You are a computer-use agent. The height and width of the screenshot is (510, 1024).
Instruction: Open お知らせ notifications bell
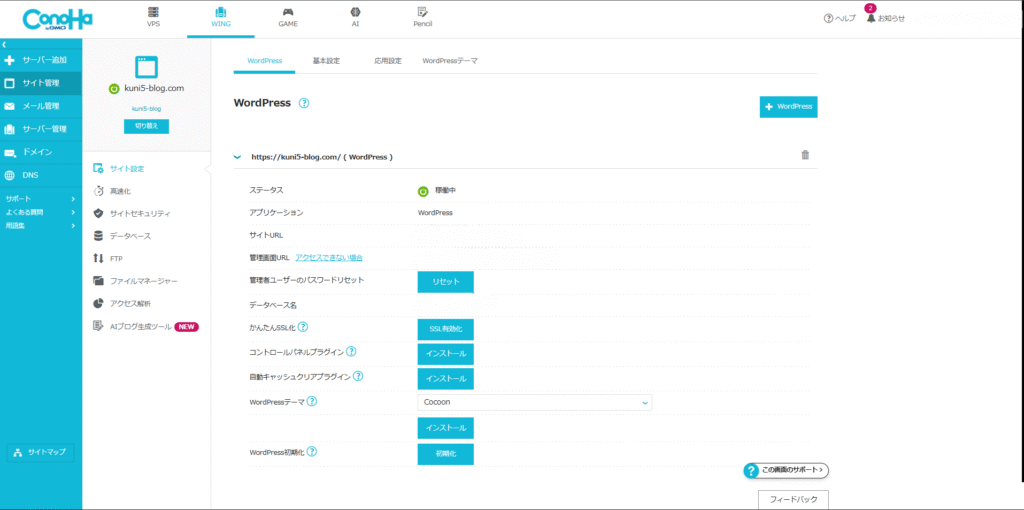tap(886, 18)
